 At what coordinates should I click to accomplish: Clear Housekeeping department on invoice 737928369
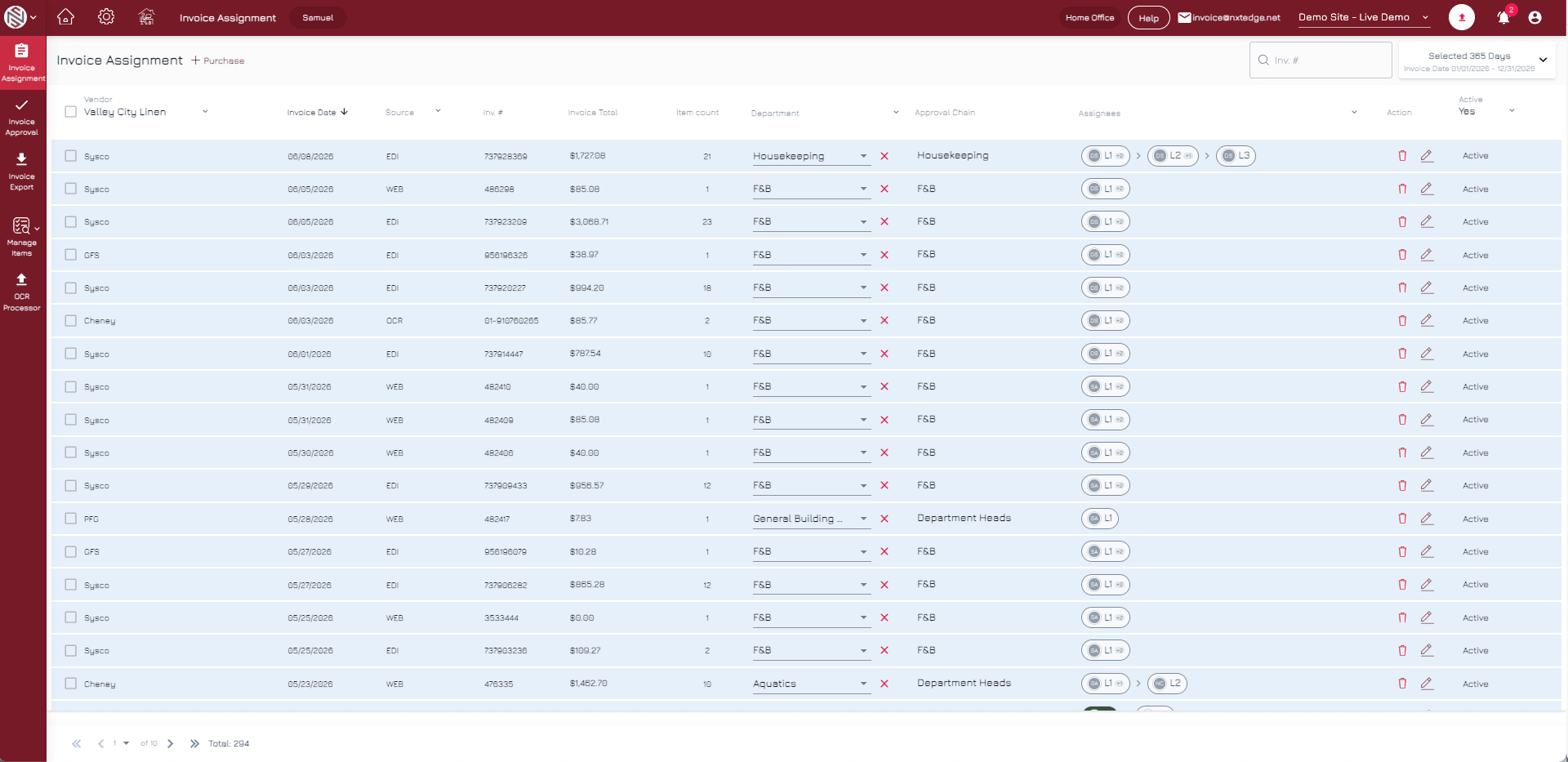884,156
